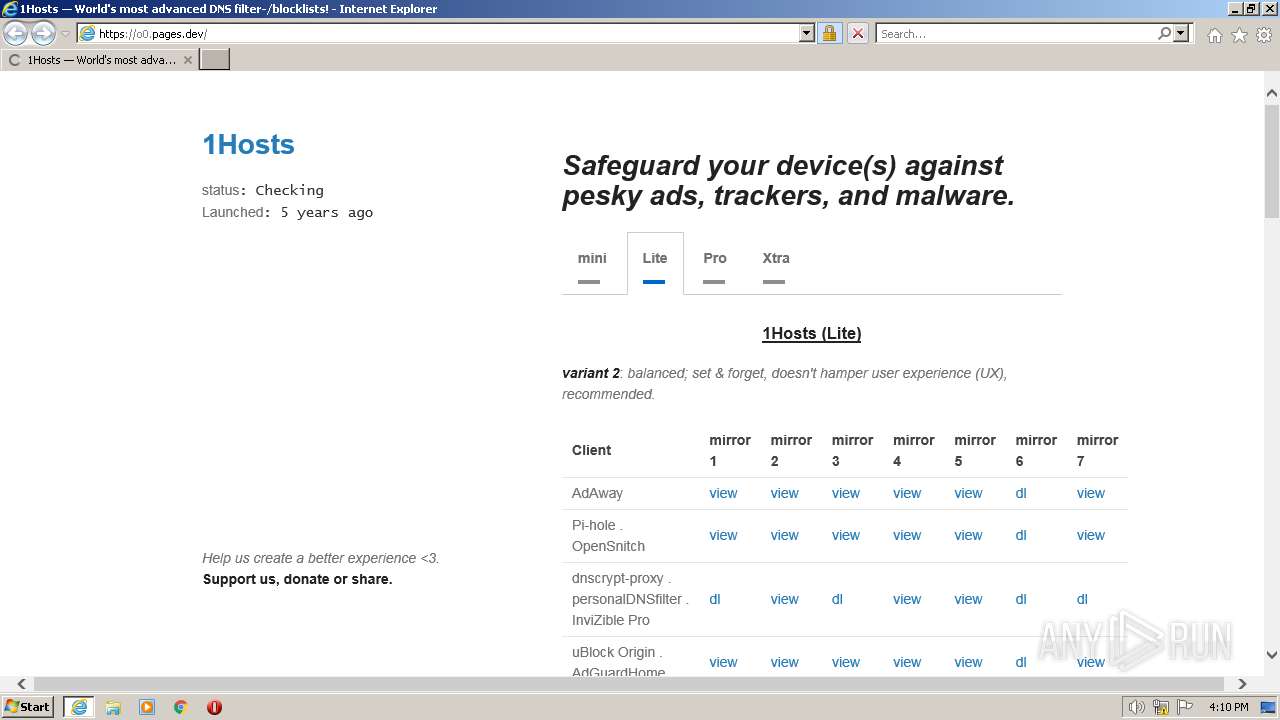Image resolution: width=1280 pixels, height=720 pixels.
Task: Open the recent pages dropdown arrow
Action: click(x=65, y=34)
